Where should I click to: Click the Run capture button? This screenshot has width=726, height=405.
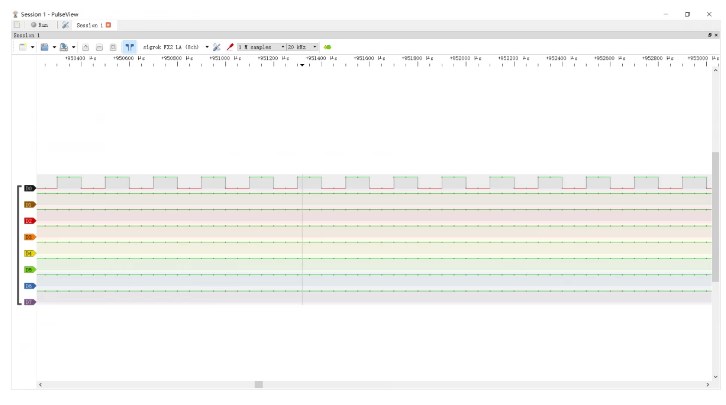tap(39, 25)
